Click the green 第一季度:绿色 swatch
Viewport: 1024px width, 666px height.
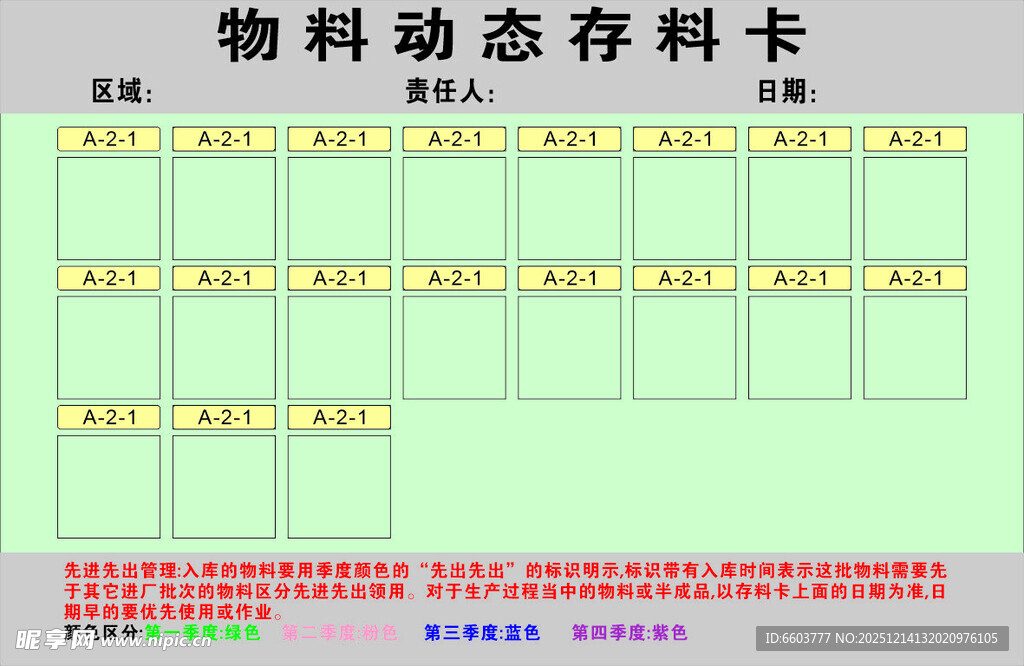pos(205,631)
